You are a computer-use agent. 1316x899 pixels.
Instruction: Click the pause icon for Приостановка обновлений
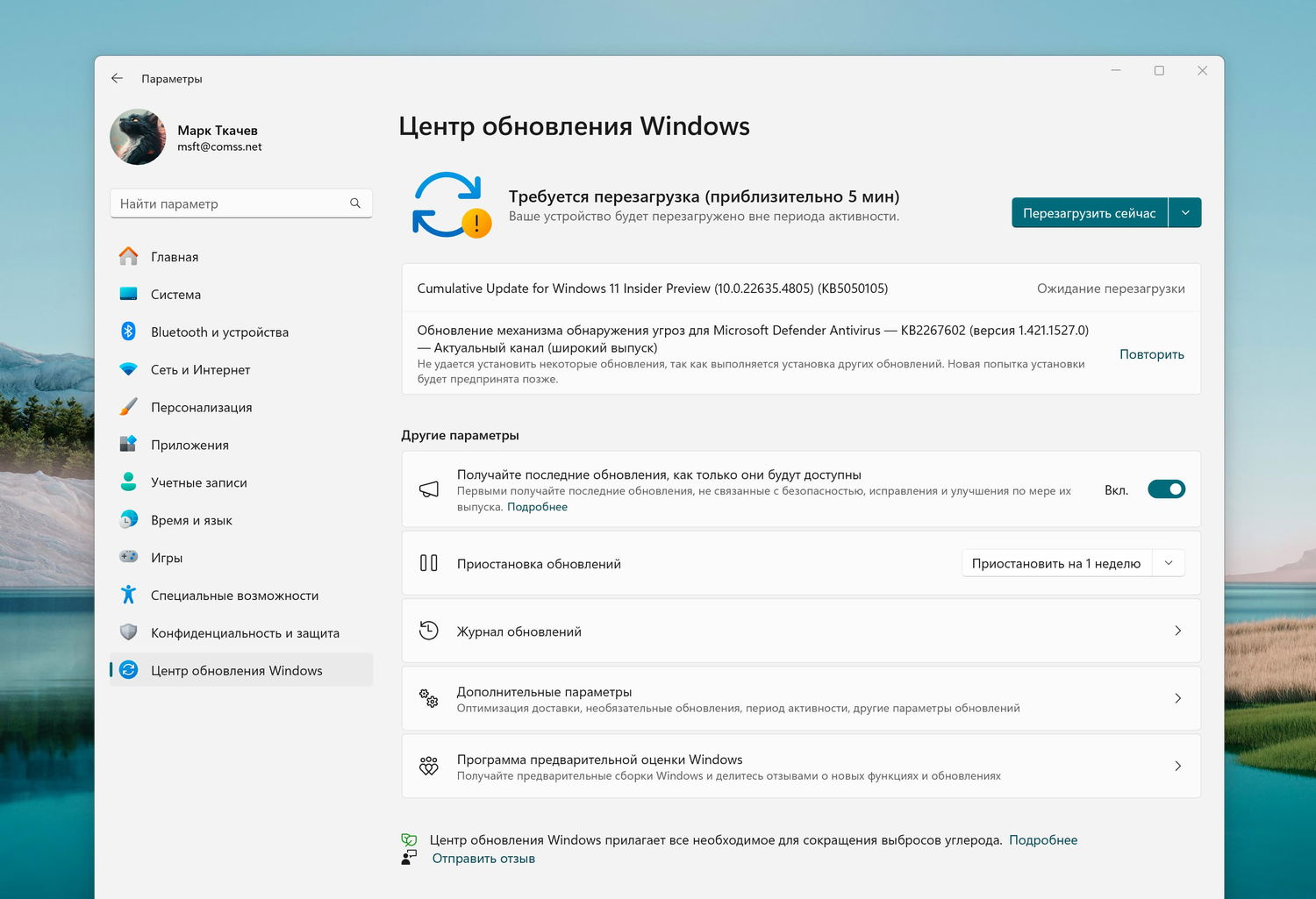tap(428, 563)
